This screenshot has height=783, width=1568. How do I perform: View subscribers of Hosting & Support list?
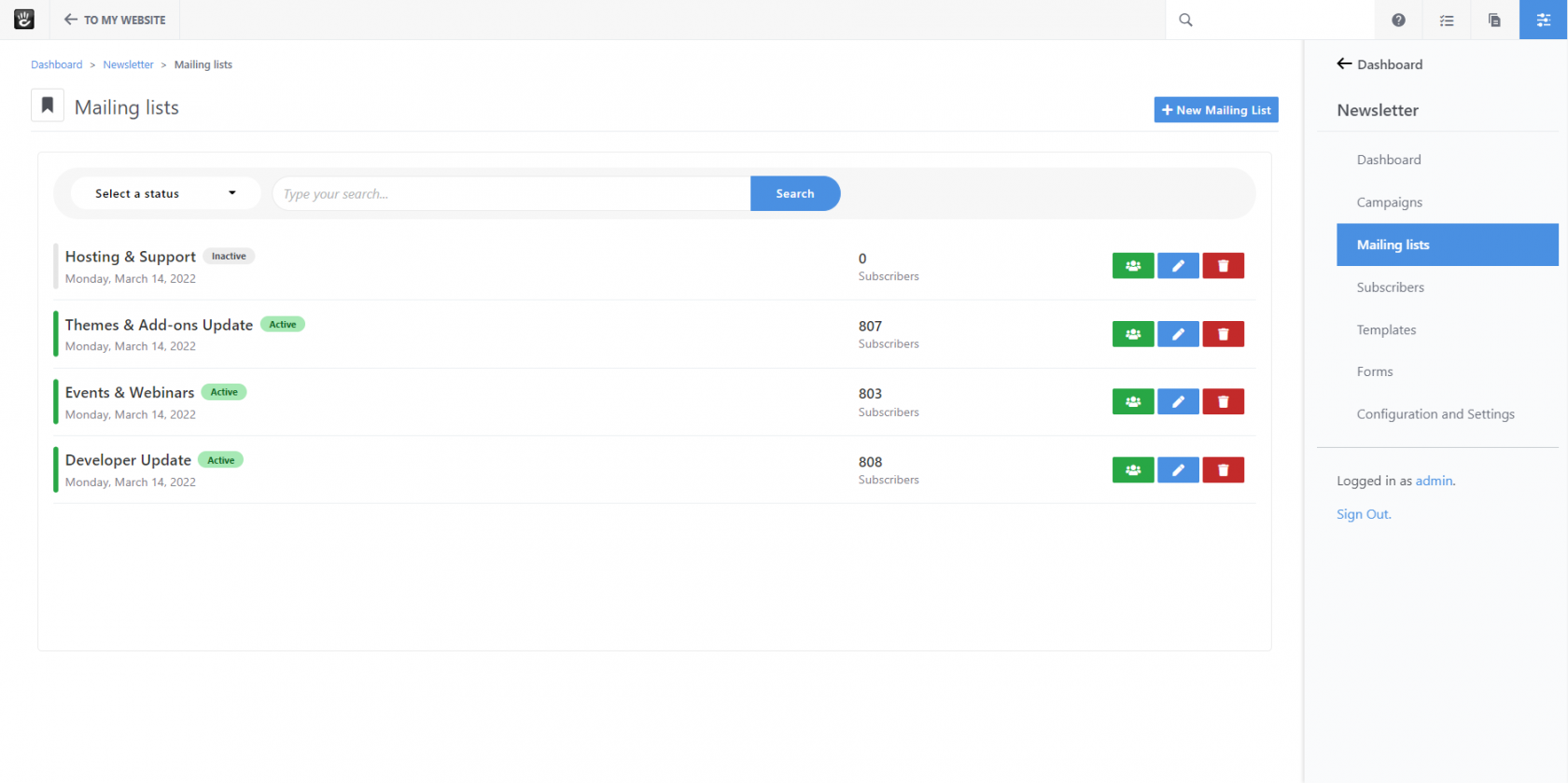[x=1133, y=266]
